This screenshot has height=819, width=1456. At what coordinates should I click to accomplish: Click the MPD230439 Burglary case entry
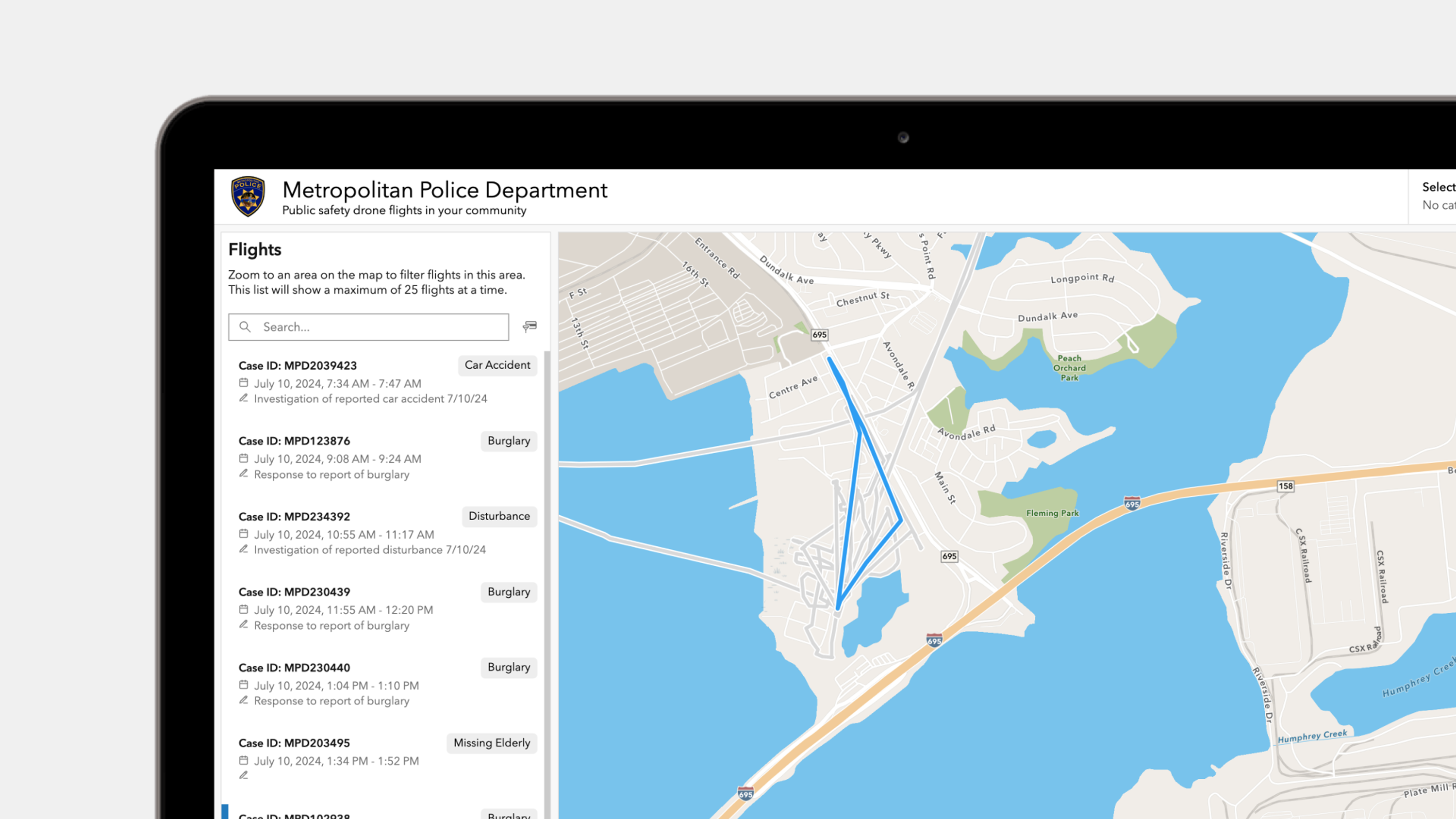pyautogui.click(x=385, y=608)
